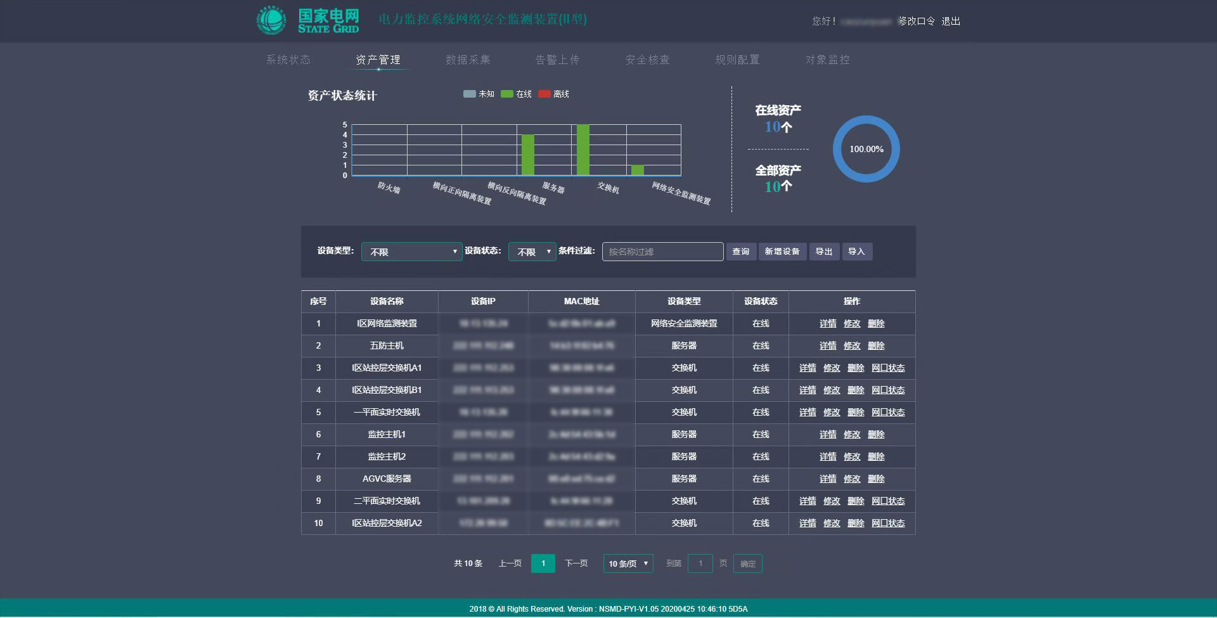Image resolution: width=1217 pixels, height=618 pixels.
Task: Toggle the 未知 legend series
Action: (x=479, y=94)
